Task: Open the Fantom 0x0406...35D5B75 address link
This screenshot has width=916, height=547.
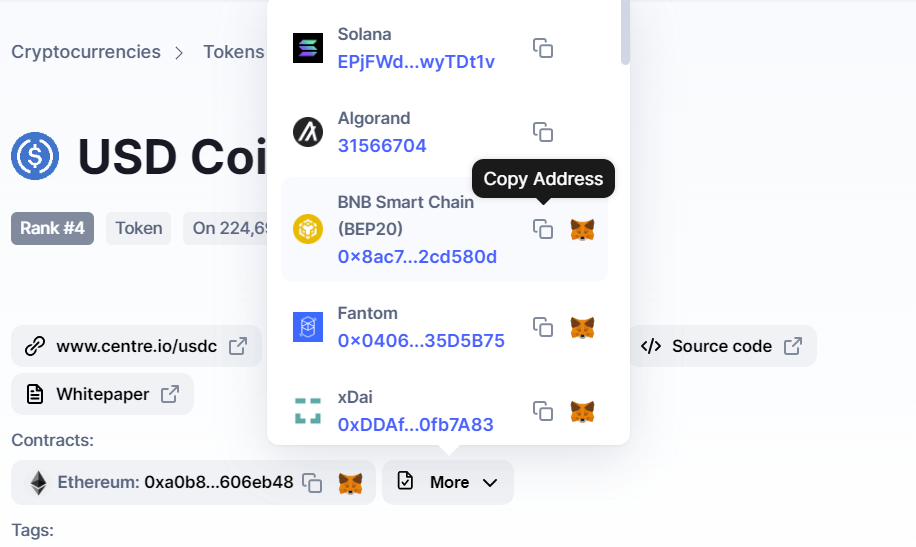Action: pyautogui.click(x=421, y=341)
